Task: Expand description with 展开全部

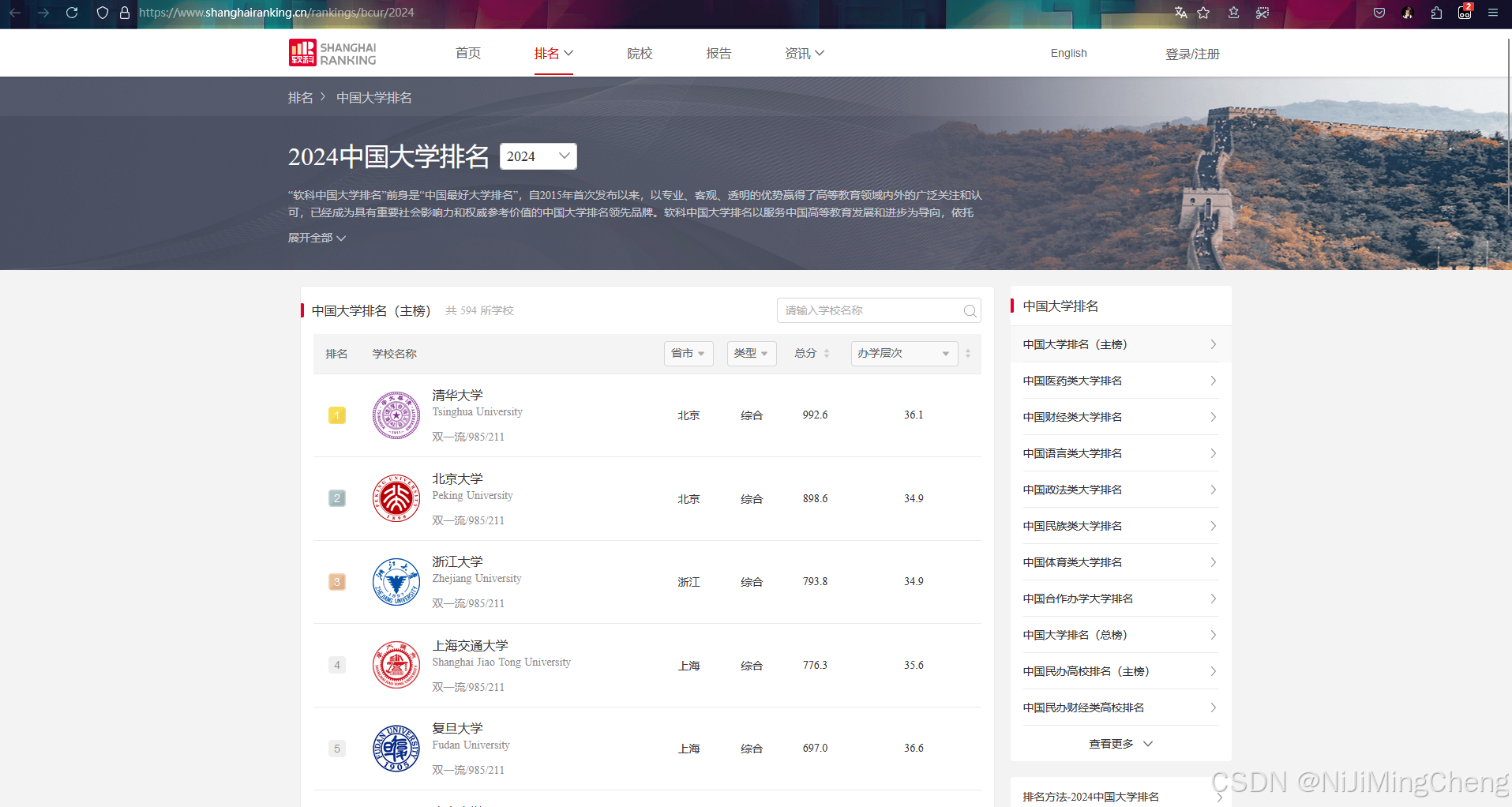Action: [x=317, y=238]
